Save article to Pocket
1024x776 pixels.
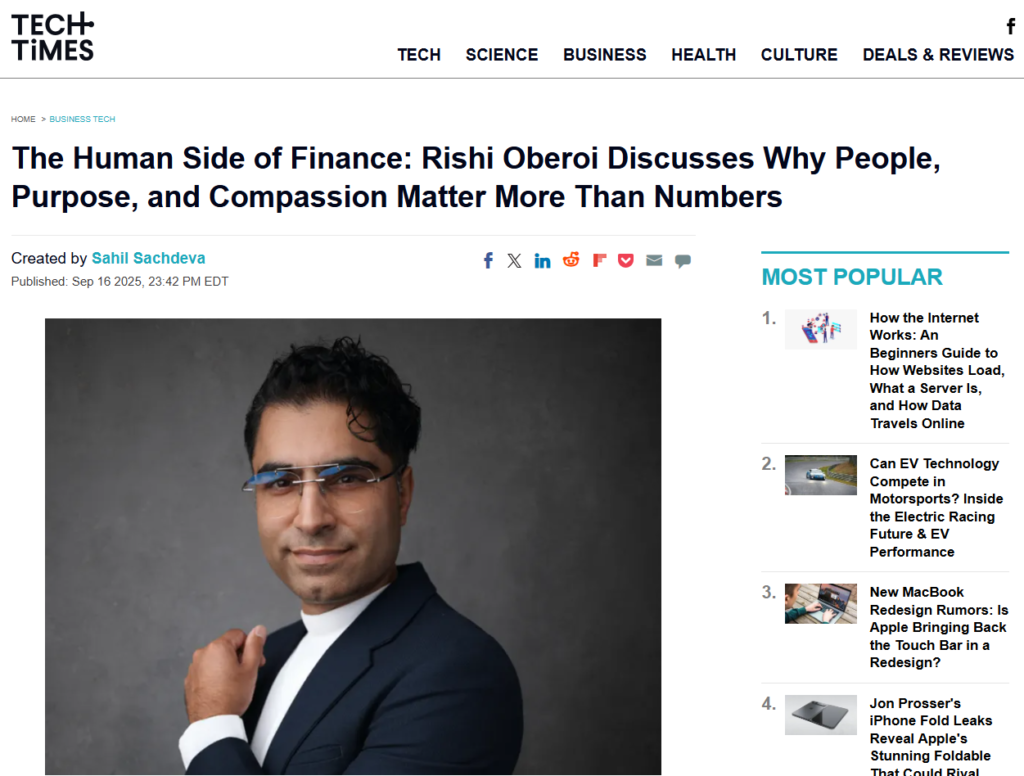(626, 260)
